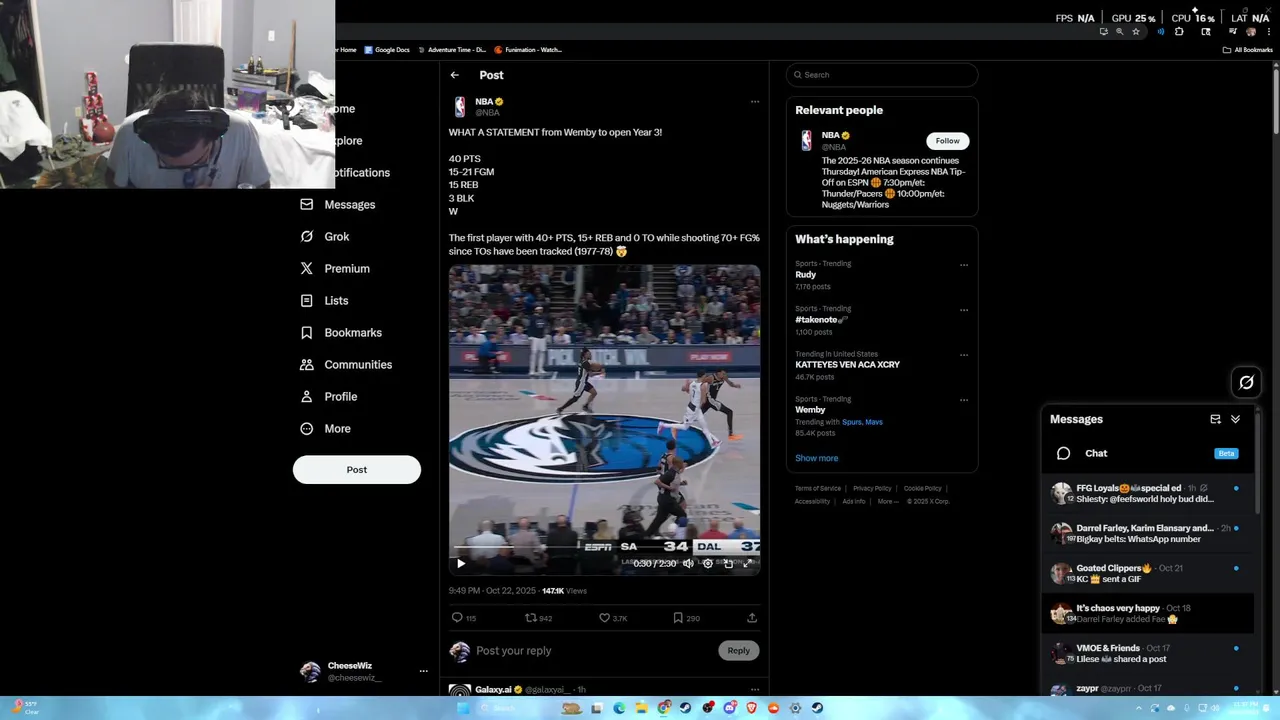Open the Chat Beta entry
The width and height of the screenshot is (1280, 720).
1147,454
